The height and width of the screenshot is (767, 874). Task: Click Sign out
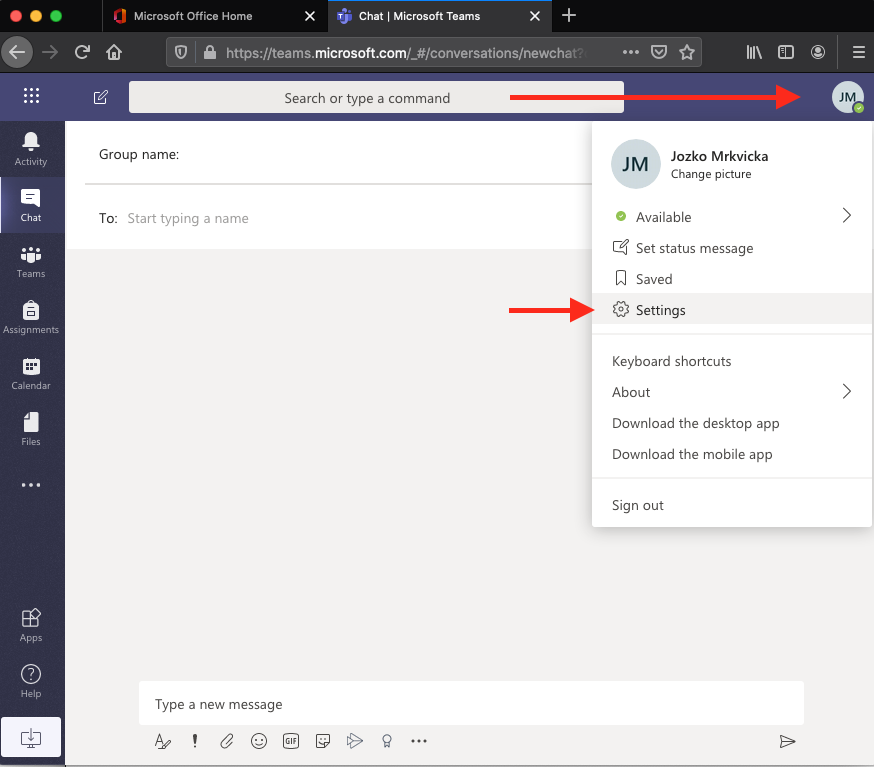point(638,505)
